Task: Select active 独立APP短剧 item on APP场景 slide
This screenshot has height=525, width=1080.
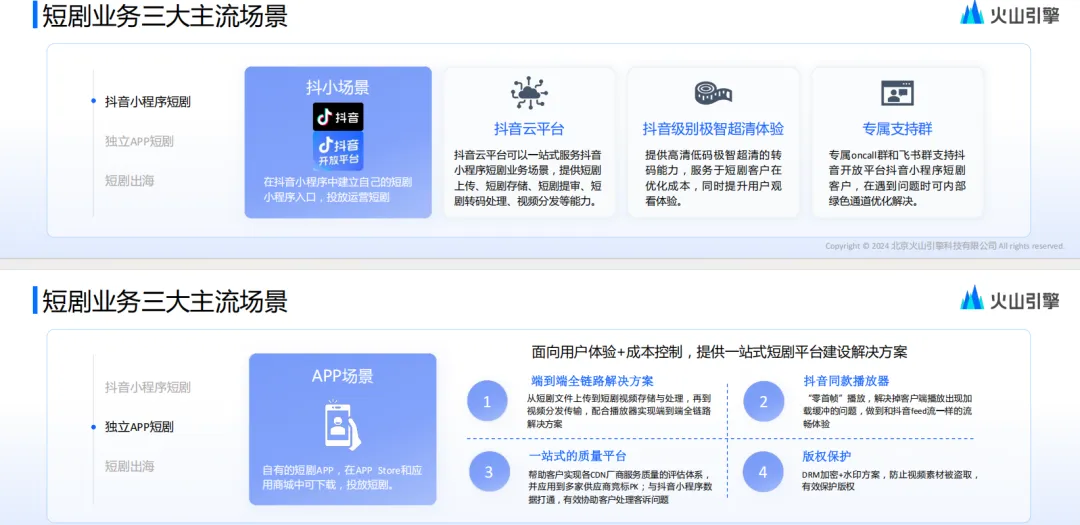Action: 139,426
